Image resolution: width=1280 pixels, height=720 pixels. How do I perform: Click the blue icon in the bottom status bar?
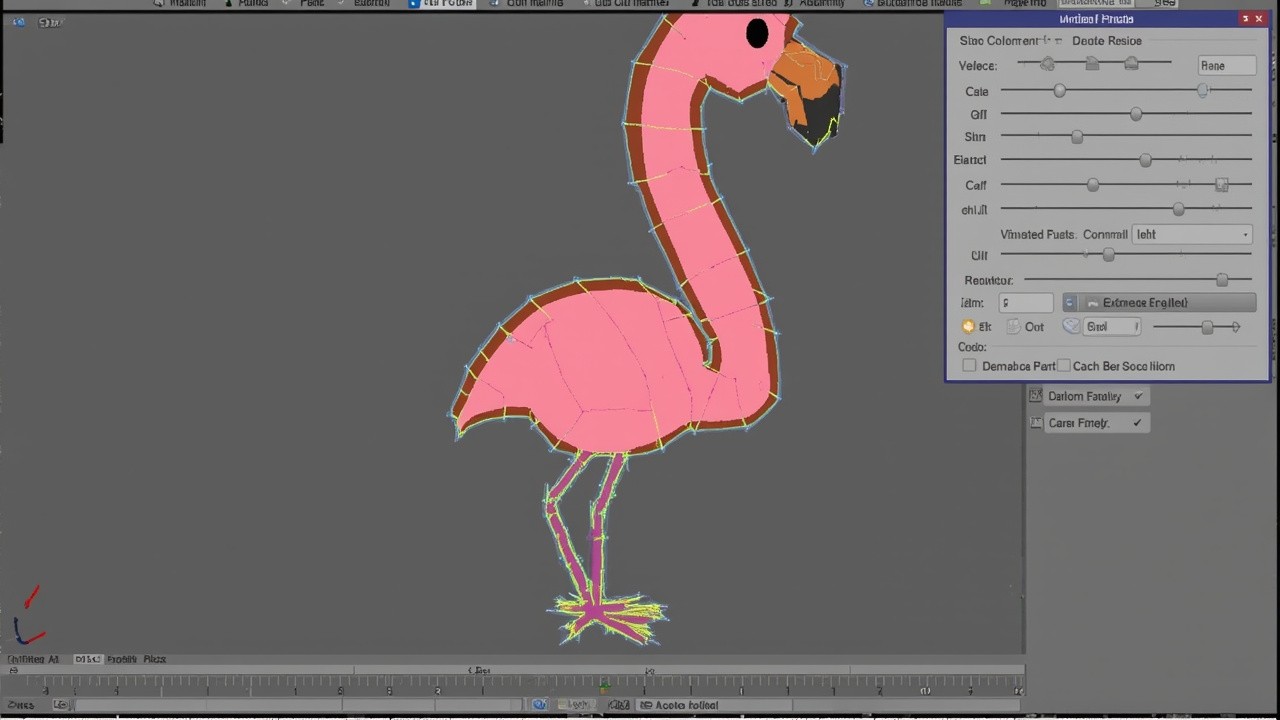coord(540,705)
